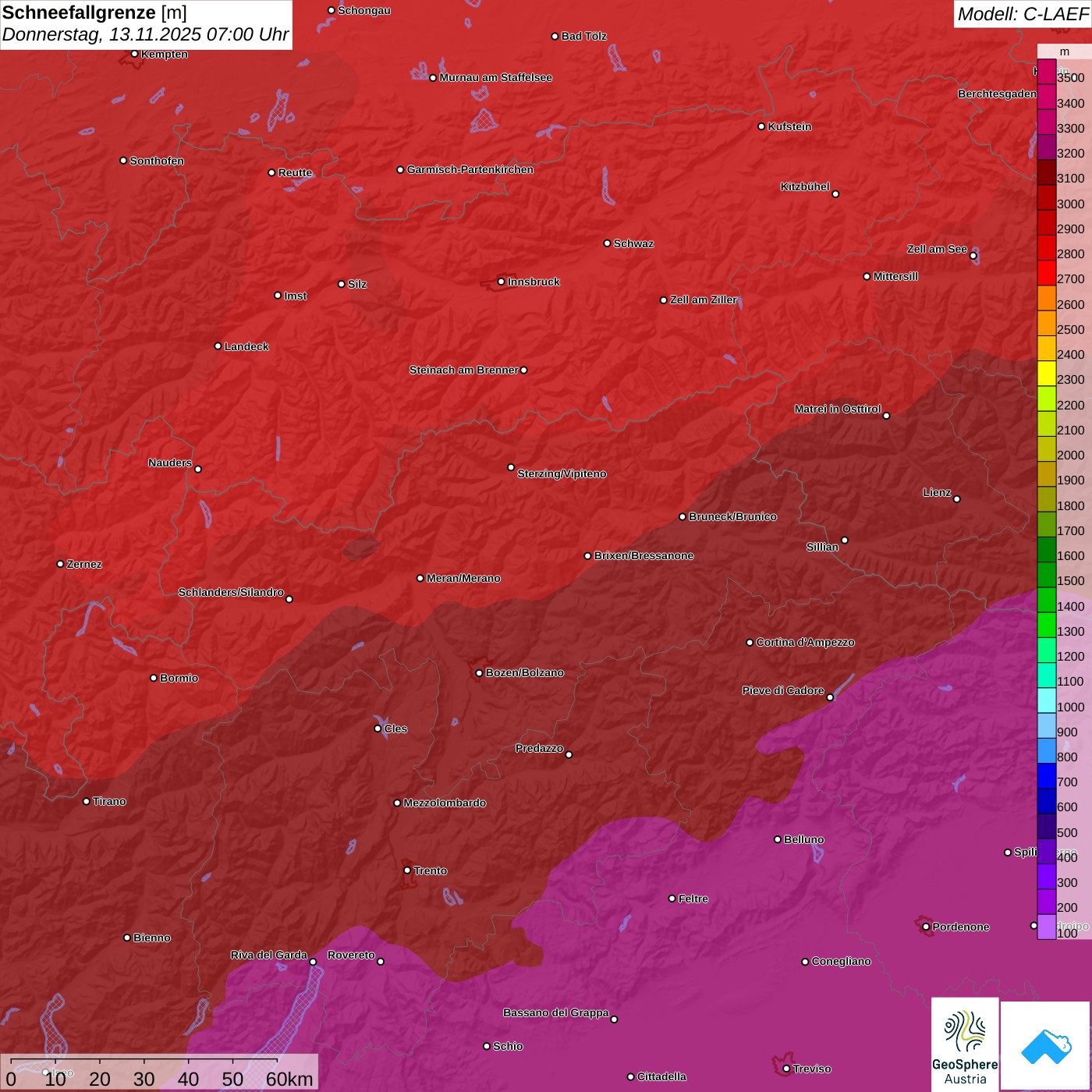The image size is (1092, 1092).
Task: Click the Bozen/Bolzano label
Action: click(524, 672)
